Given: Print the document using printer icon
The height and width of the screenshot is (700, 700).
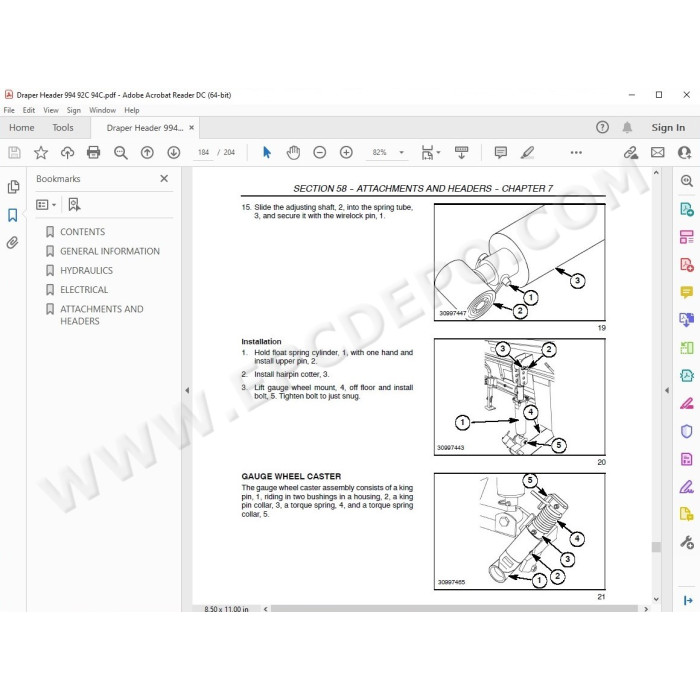Looking at the screenshot, I should tap(94, 153).
